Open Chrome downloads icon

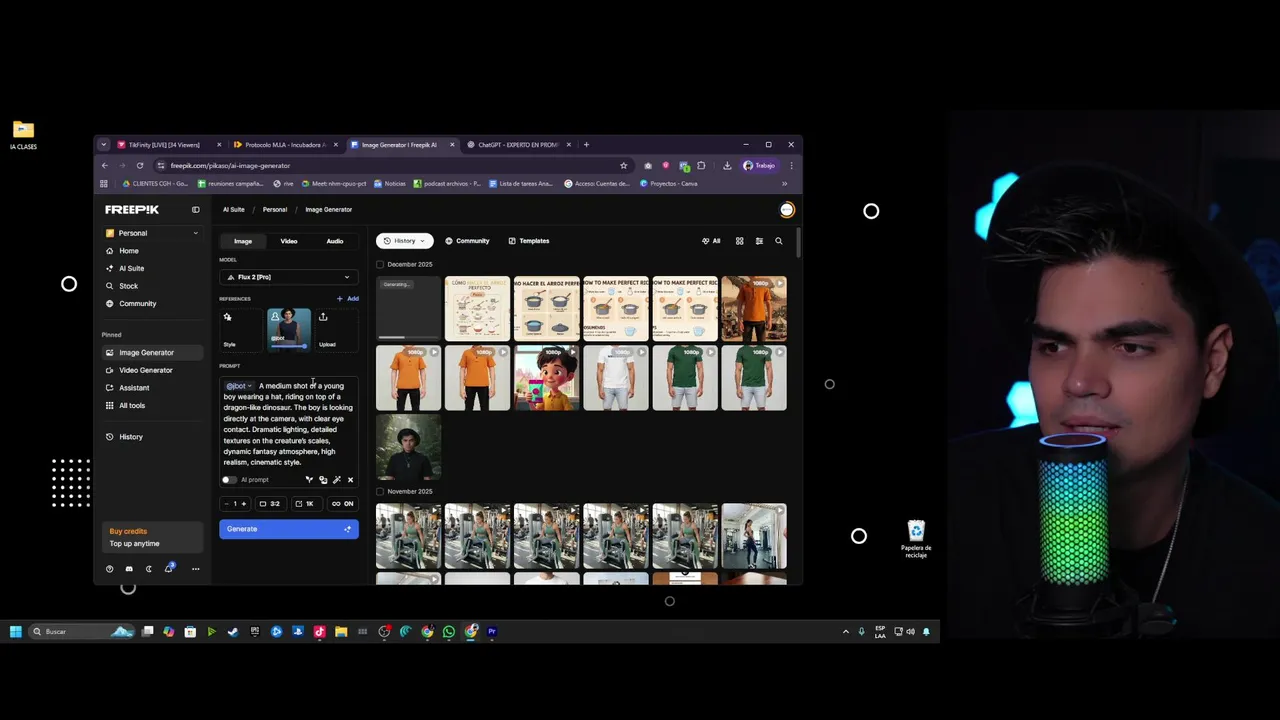[x=727, y=166]
